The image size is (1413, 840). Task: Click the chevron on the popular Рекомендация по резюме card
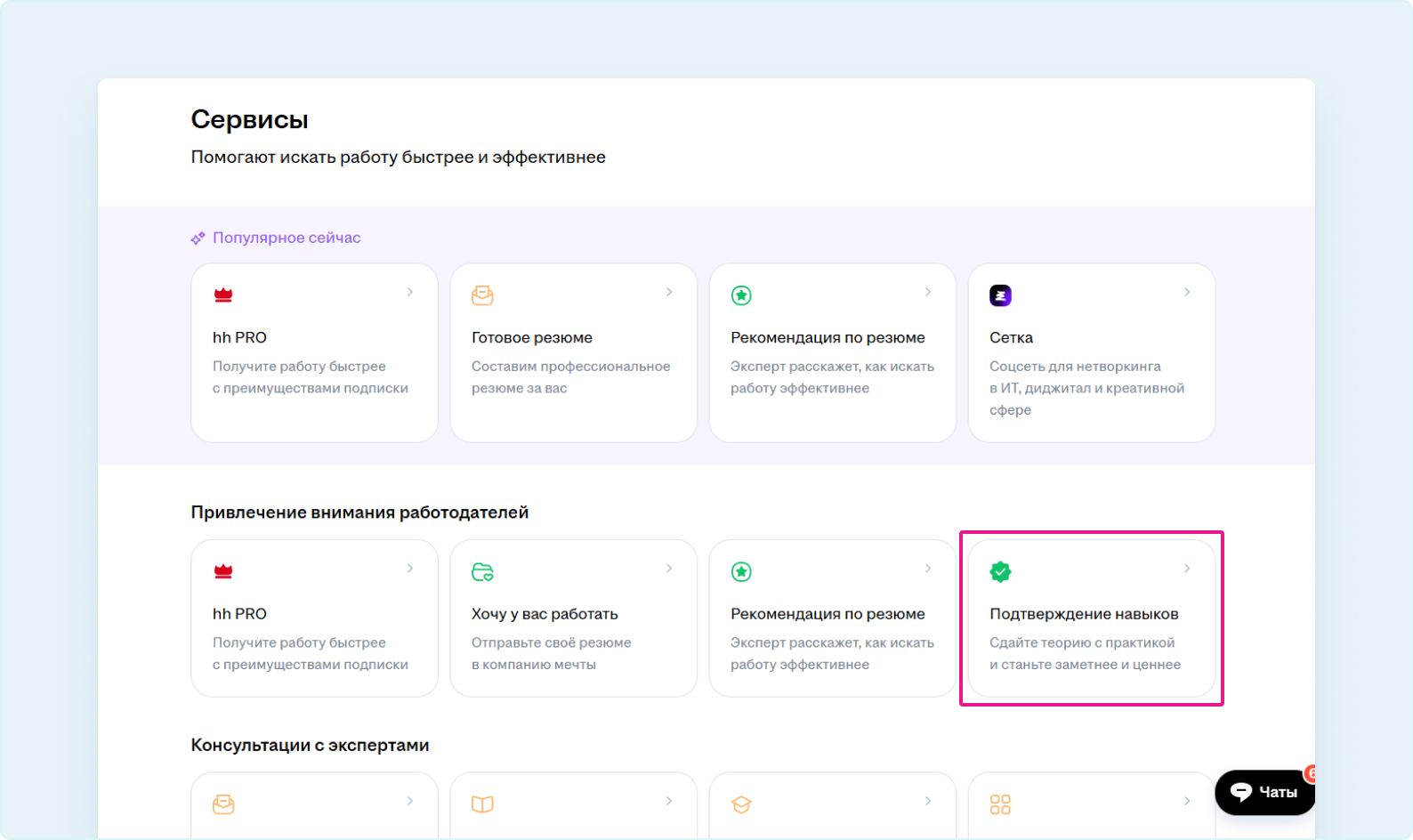point(928,292)
